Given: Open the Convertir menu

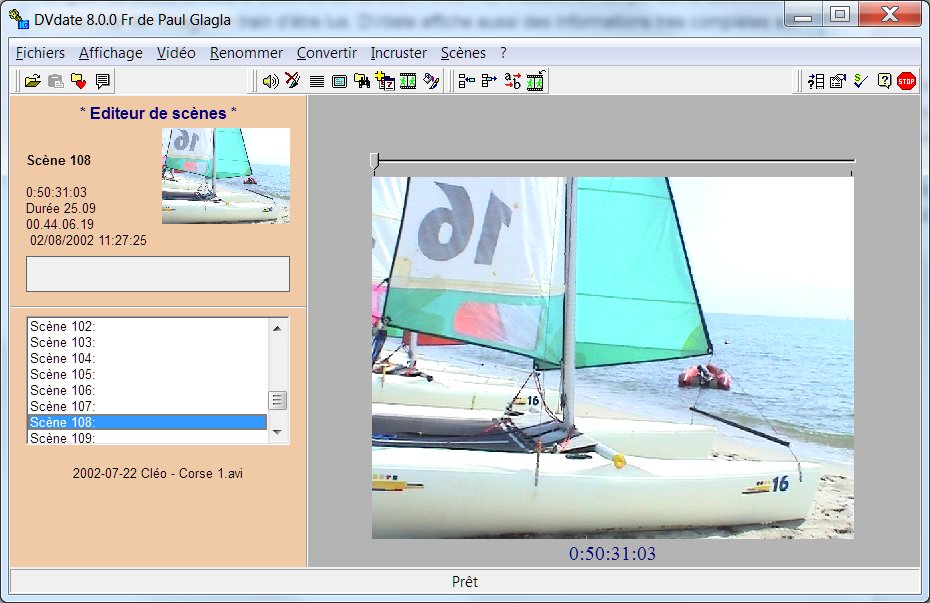Looking at the screenshot, I should coord(325,53).
